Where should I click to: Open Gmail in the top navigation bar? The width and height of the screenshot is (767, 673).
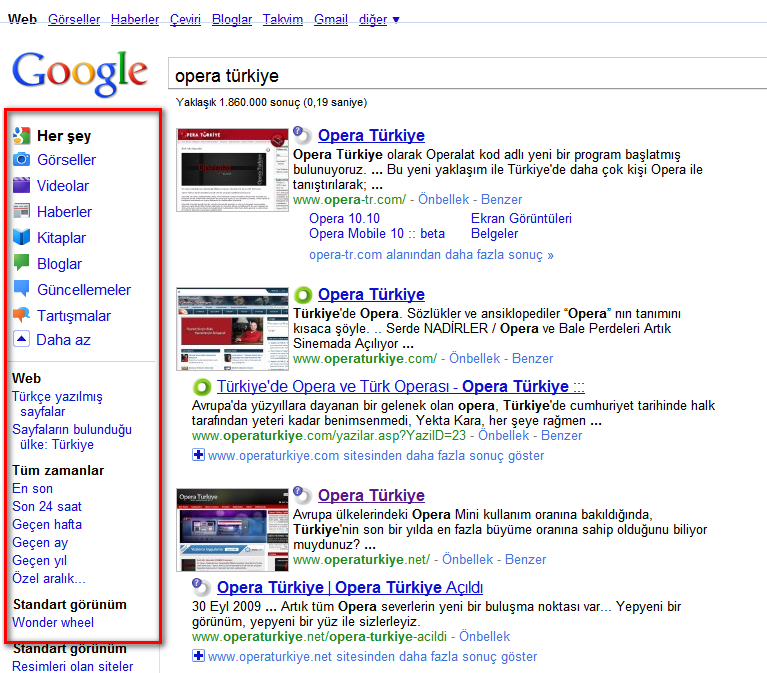331,20
